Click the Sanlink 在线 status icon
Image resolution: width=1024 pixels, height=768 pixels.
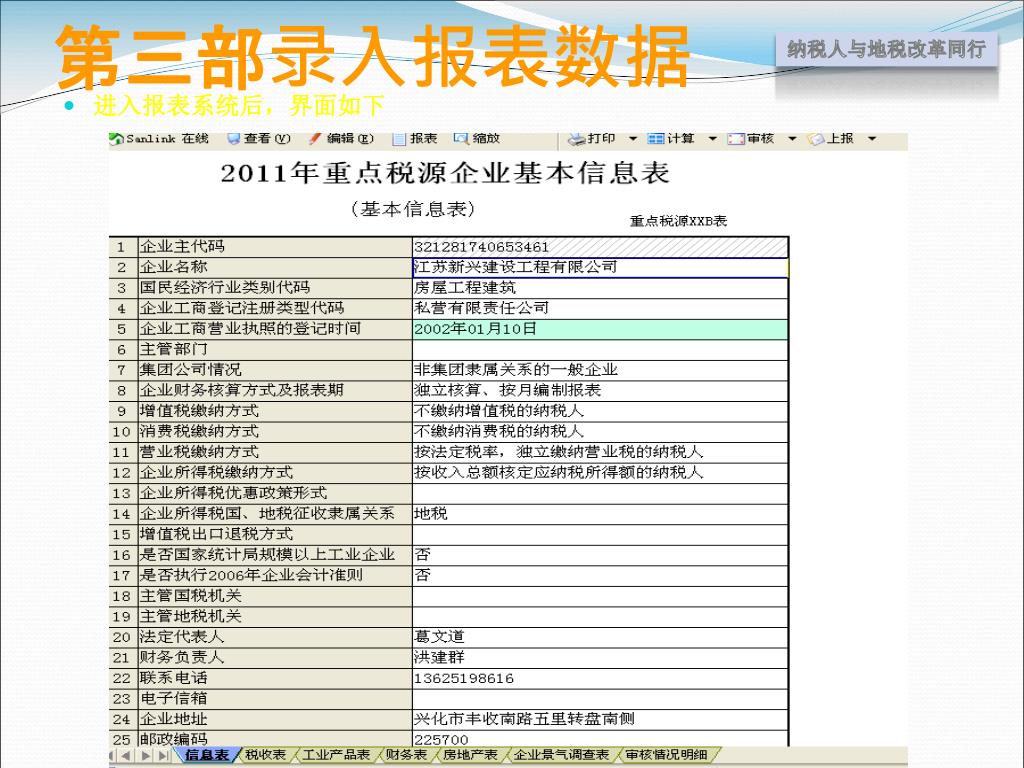click(x=117, y=138)
